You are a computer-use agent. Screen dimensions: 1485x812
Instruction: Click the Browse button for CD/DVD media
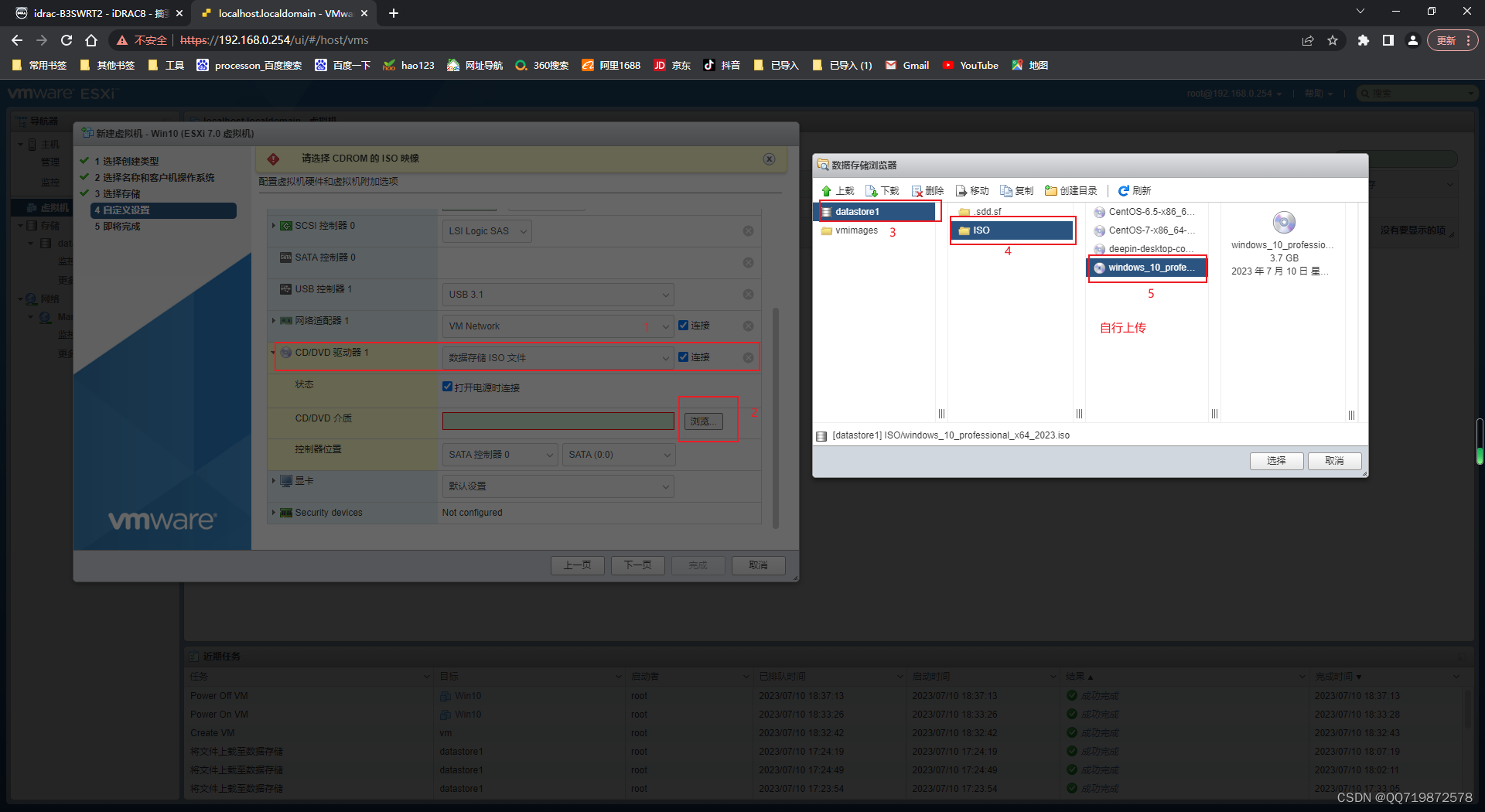pyautogui.click(x=703, y=421)
